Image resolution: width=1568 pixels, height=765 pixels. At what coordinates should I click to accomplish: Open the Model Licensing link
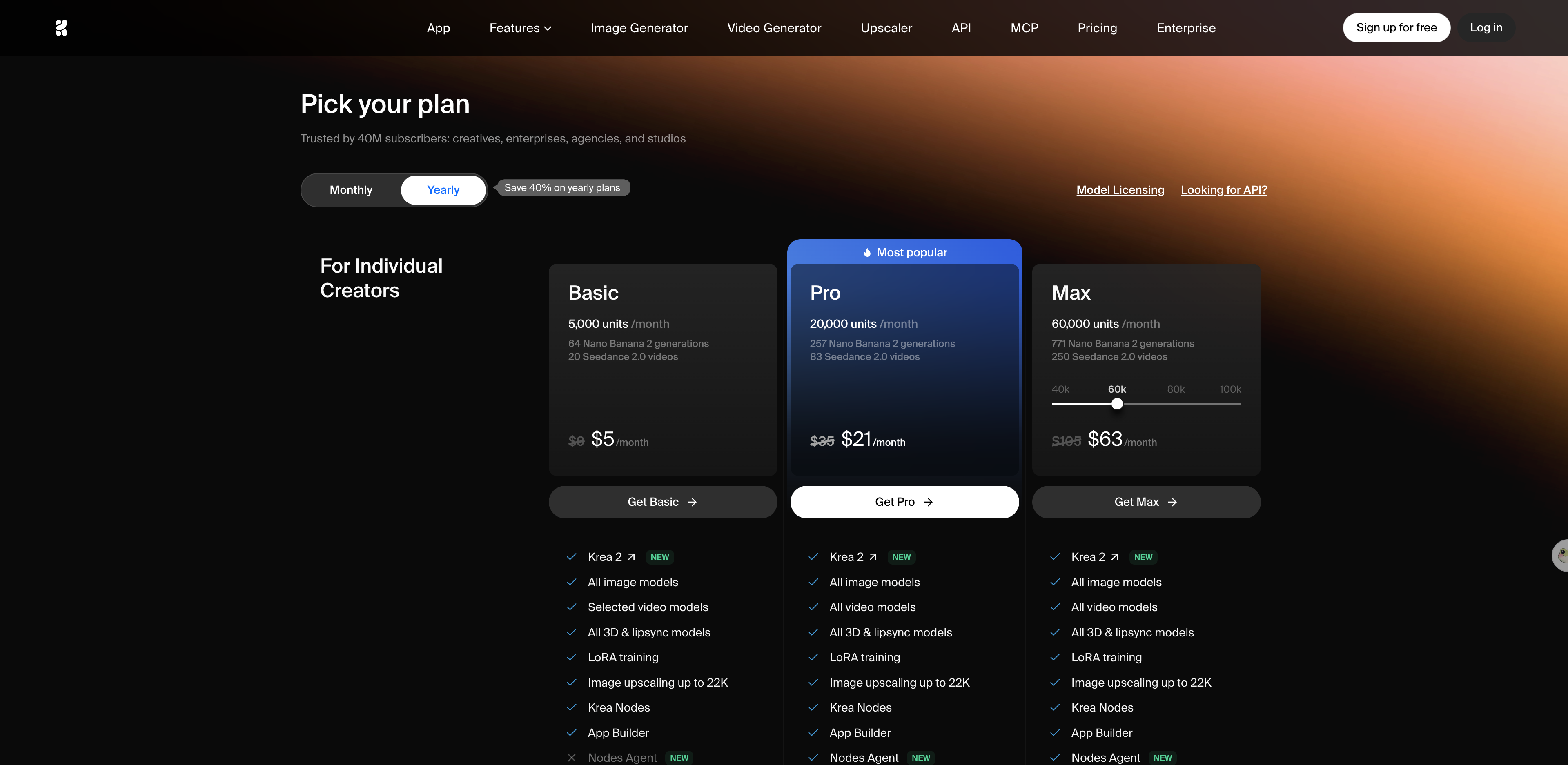coord(1120,190)
